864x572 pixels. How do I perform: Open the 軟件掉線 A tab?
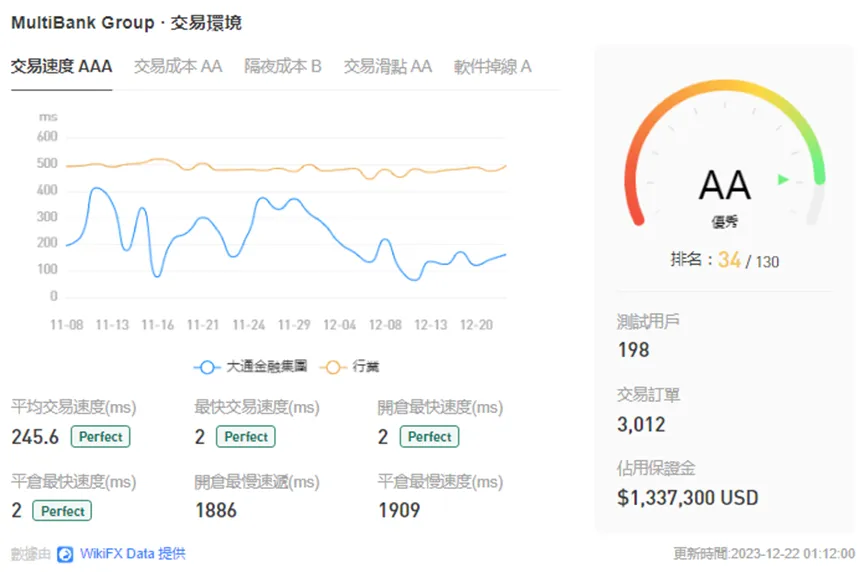492,67
